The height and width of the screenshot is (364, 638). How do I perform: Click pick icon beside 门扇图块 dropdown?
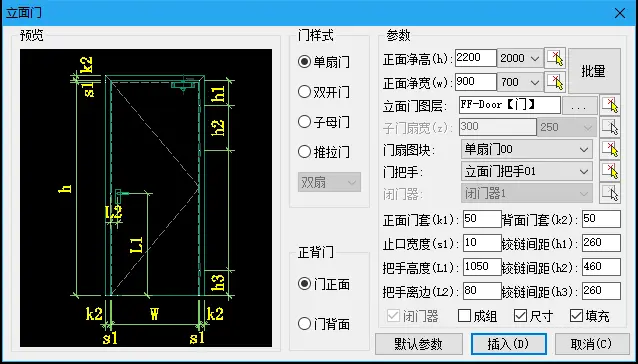point(610,149)
